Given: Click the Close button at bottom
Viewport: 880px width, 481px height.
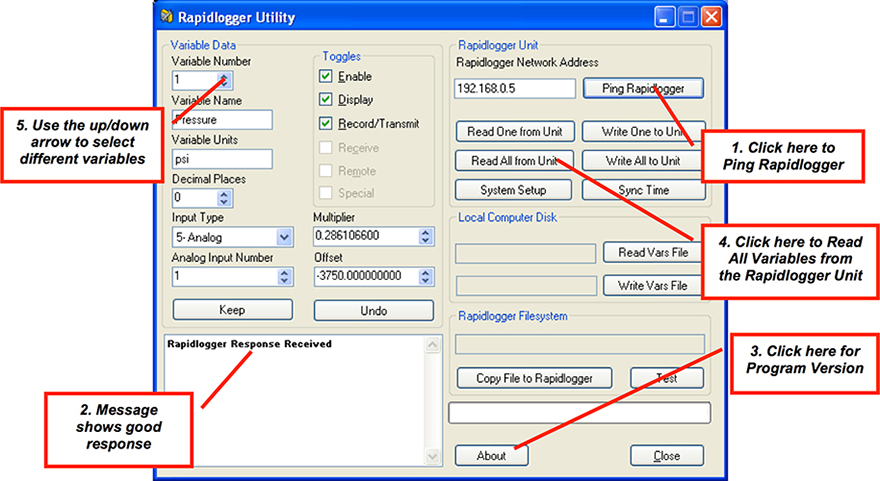Looking at the screenshot, I should point(667,456).
